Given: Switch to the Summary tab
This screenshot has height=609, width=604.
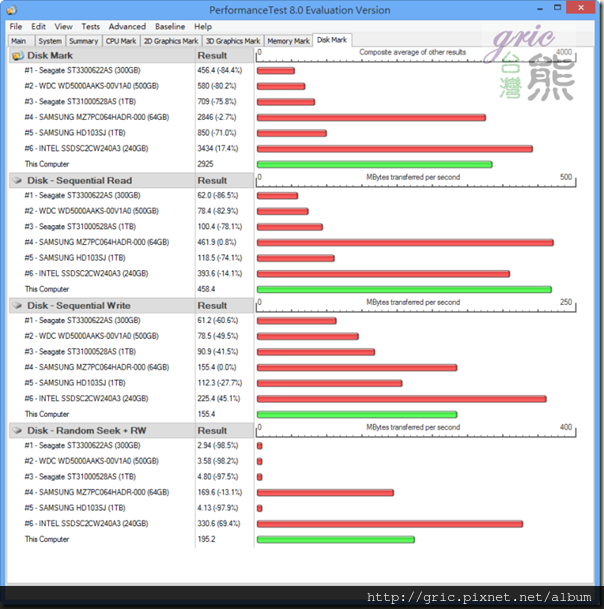Looking at the screenshot, I should tap(84, 41).
